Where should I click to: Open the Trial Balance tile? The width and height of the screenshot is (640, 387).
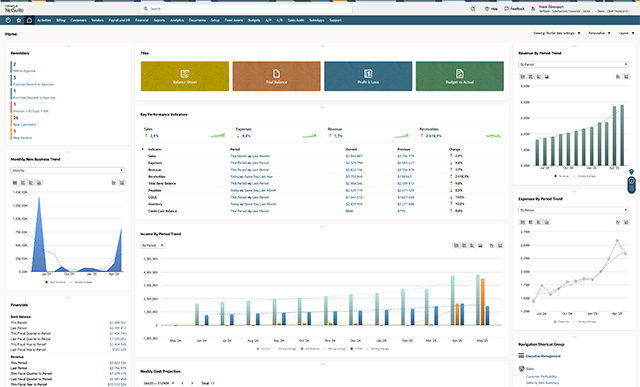pos(276,76)
